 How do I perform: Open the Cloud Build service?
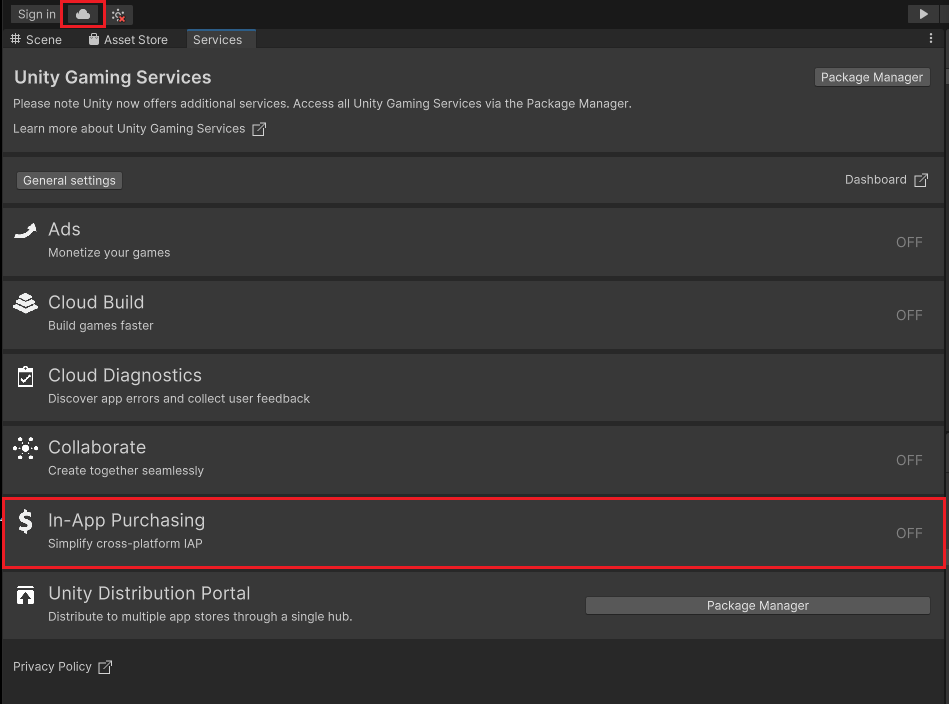[96, 302]
